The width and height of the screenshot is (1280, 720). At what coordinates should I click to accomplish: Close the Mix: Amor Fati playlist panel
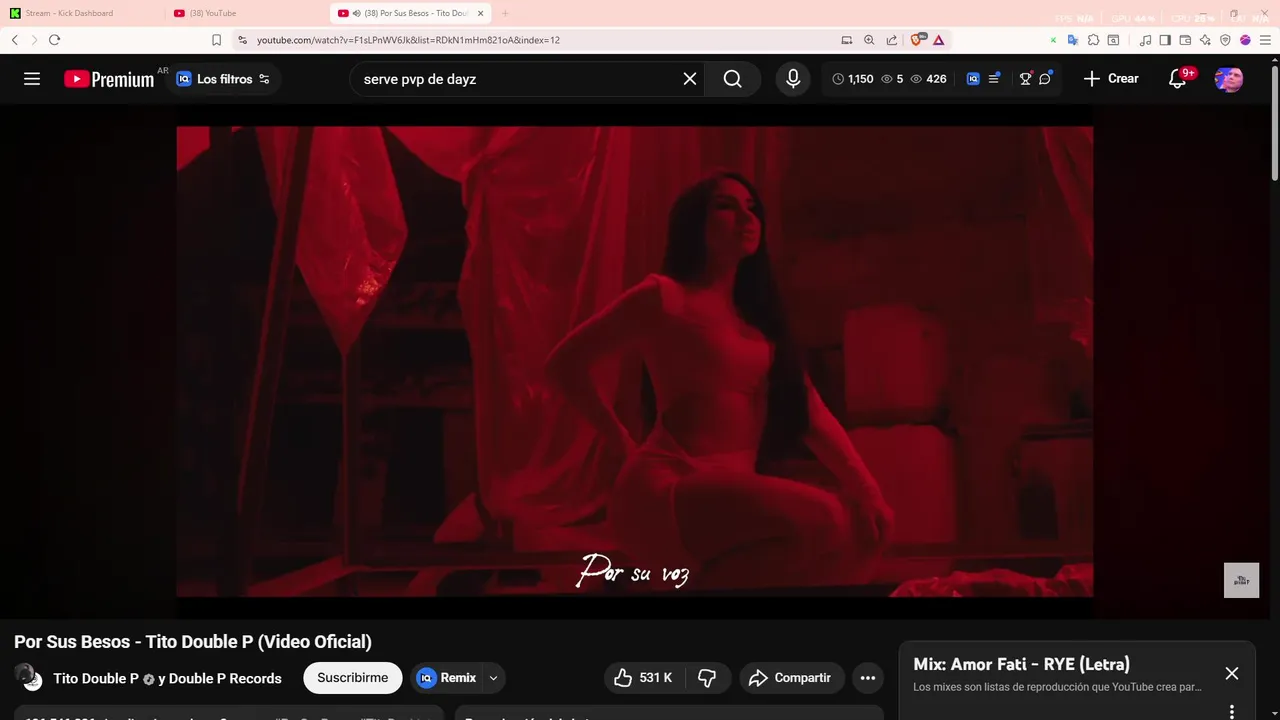click(x=1232, y=674)
